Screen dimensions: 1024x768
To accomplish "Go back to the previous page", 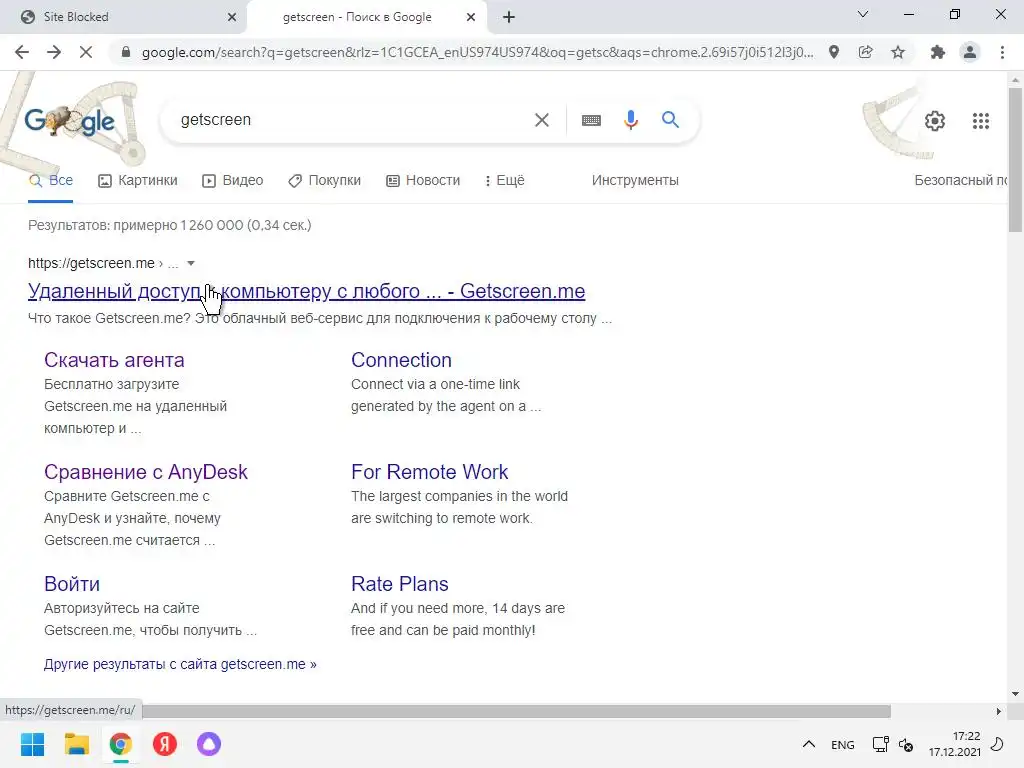I will point(22,52).
